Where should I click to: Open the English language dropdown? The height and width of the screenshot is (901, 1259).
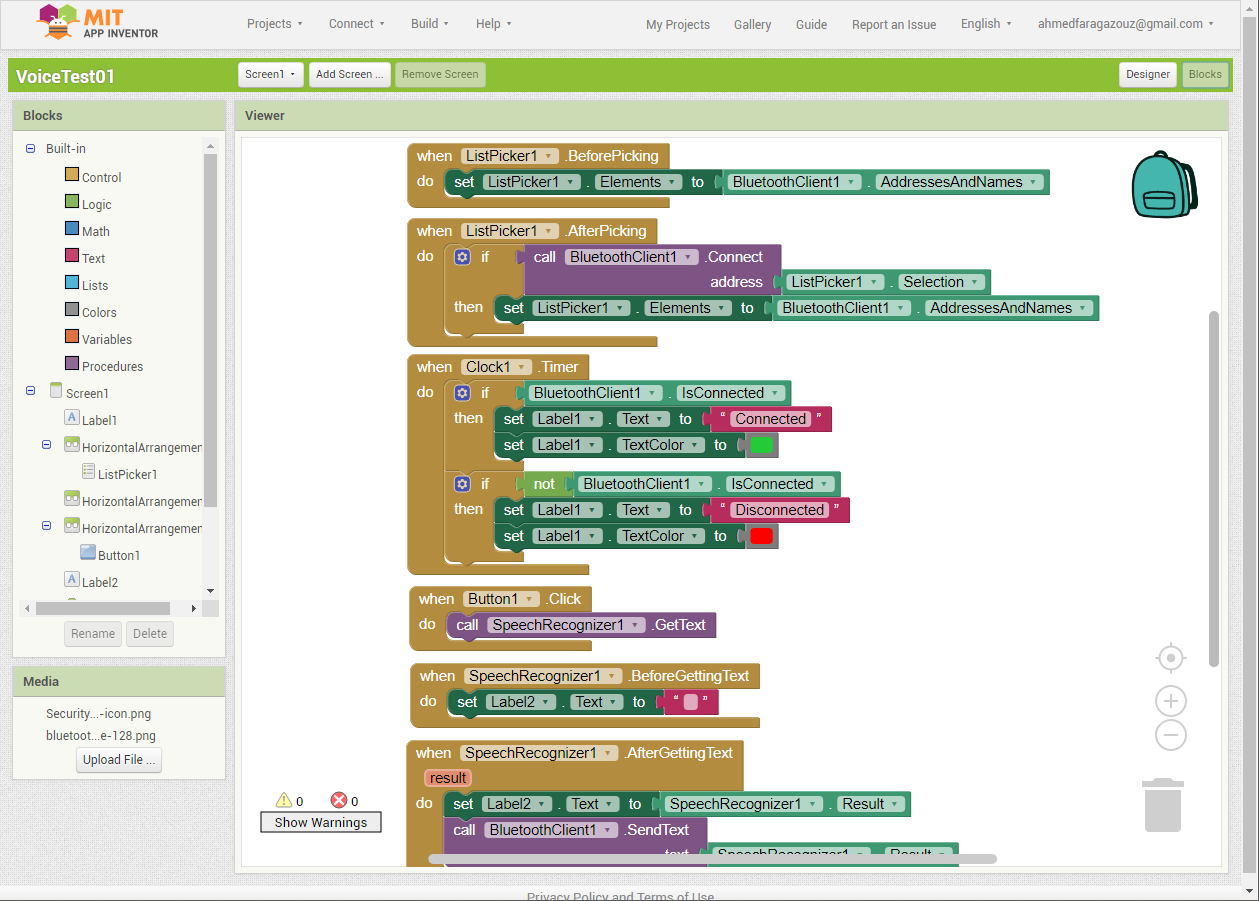click(986, 24)
